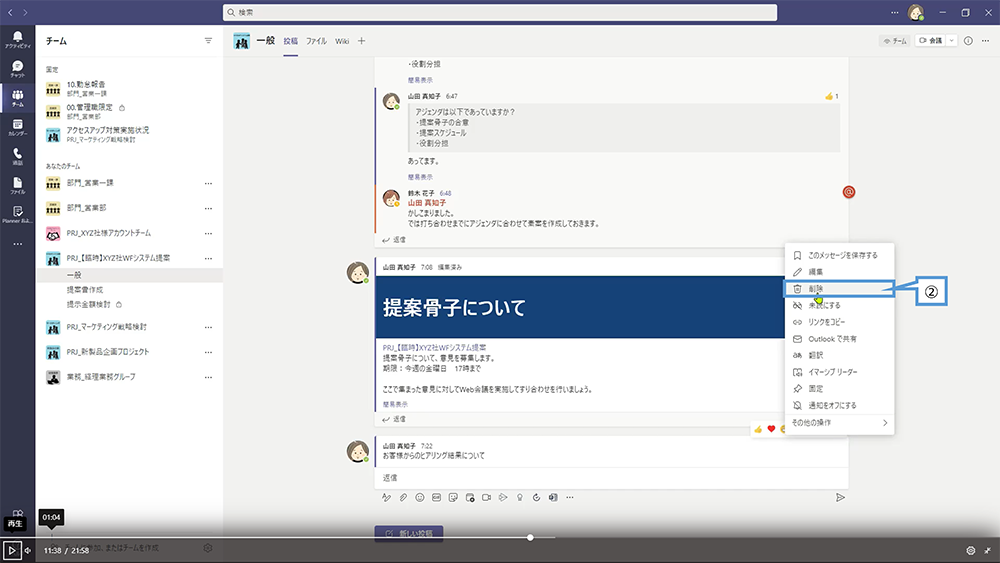The image size is (1000, 563).
Task: Click the video player settings gear
Action: pyautogui.click(x=970, y=550)
